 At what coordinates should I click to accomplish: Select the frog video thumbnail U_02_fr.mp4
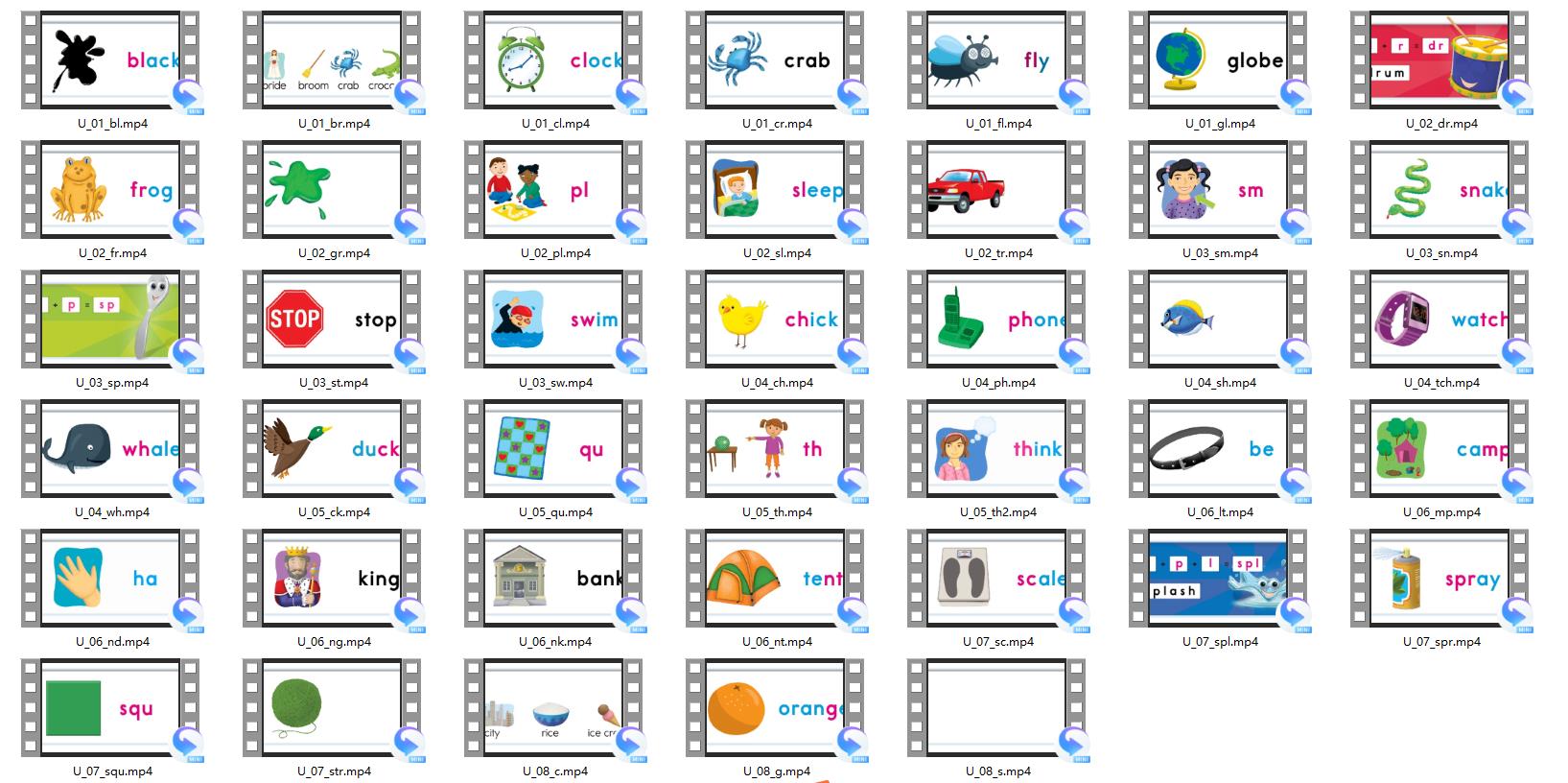[110, 189]
